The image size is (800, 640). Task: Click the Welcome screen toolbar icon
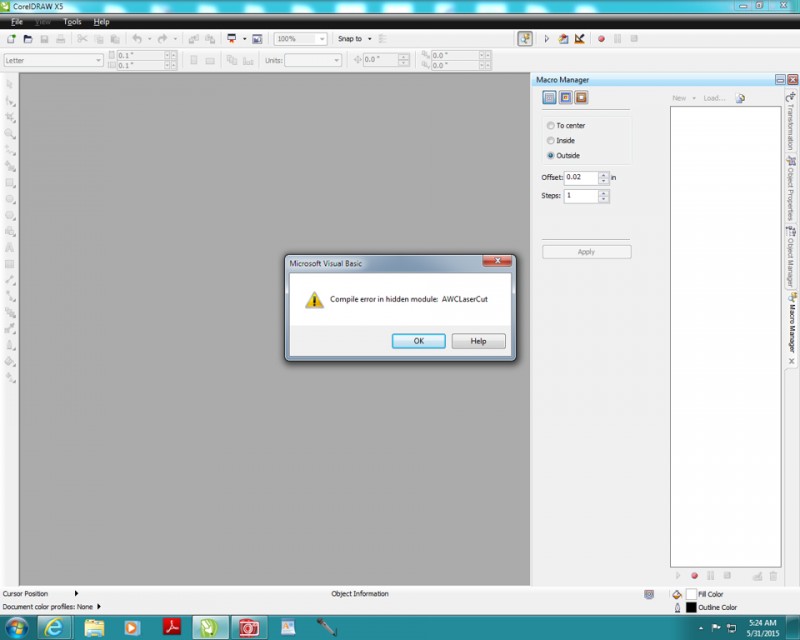pos(257,39)
